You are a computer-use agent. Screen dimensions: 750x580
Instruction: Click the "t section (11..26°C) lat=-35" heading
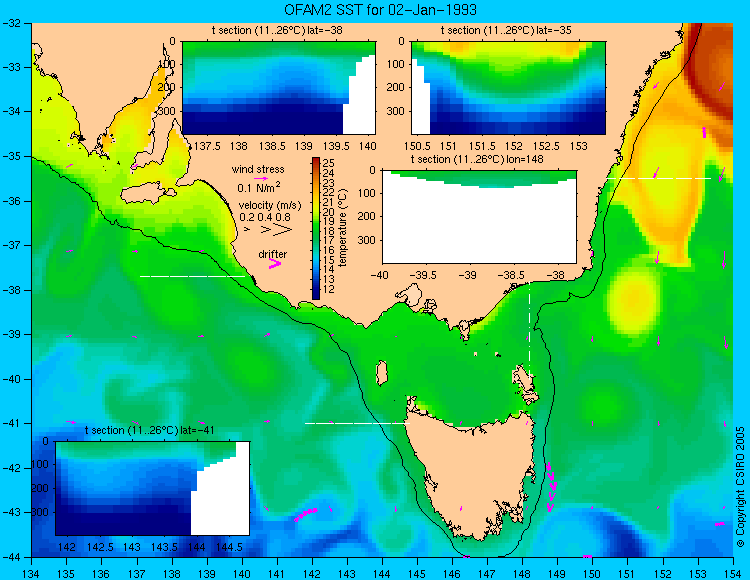coord(506,31)
